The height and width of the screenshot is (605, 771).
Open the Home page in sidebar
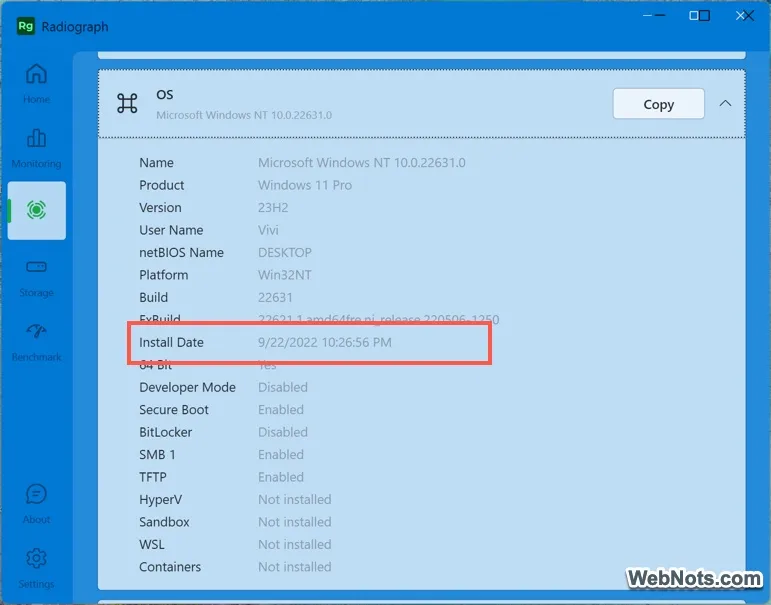click(36, 84)
